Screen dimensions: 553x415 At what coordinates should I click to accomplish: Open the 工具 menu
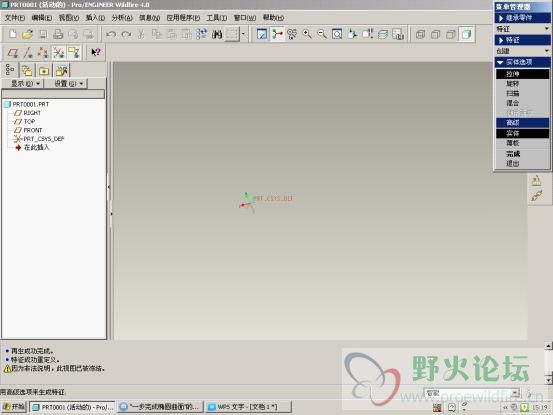click(x=217, y=18)
